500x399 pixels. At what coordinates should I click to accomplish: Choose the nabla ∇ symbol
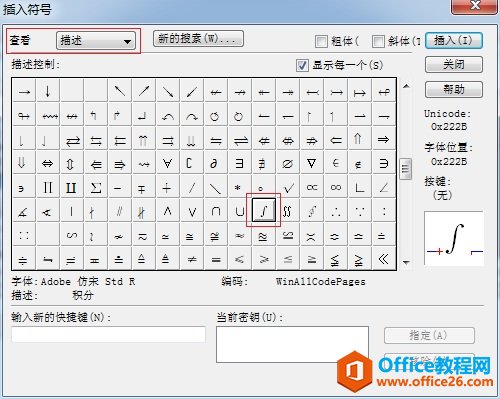(312, 163)
